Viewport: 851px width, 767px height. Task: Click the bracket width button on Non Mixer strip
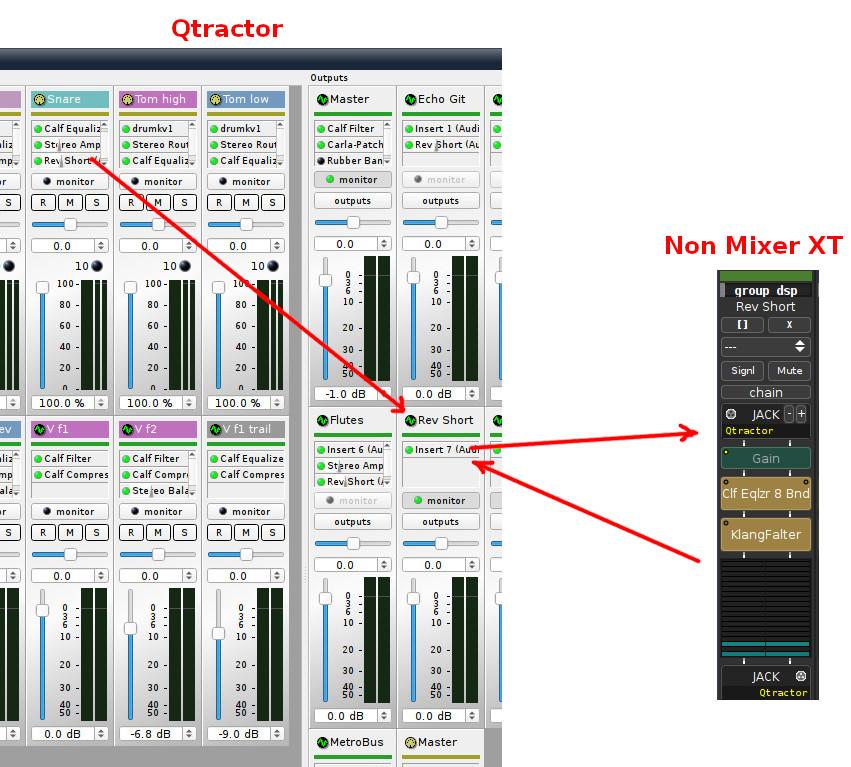pyautogui.click(x=742, y=325)
